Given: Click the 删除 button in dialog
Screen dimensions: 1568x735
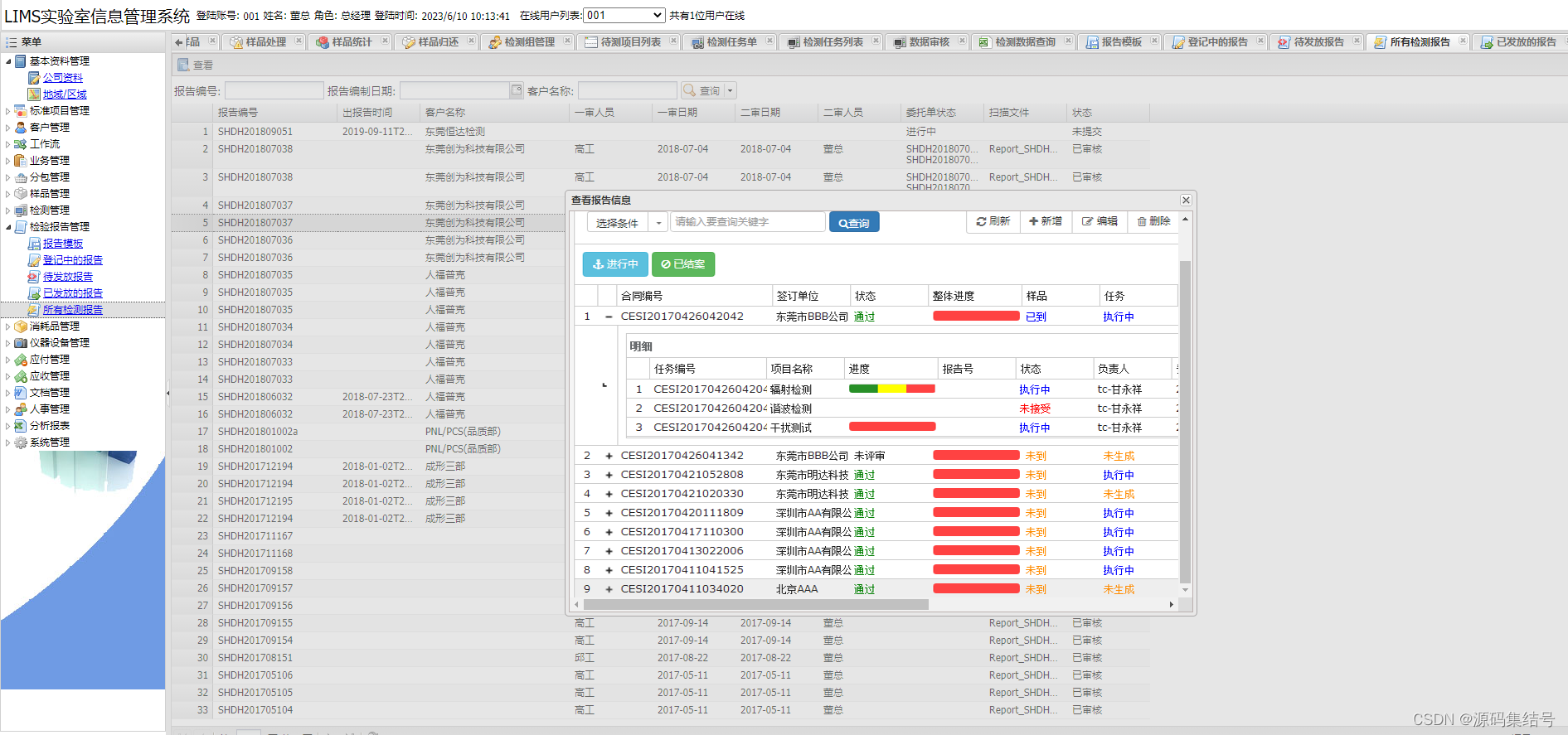Looking at the screenshot, I should point(1153,221).
